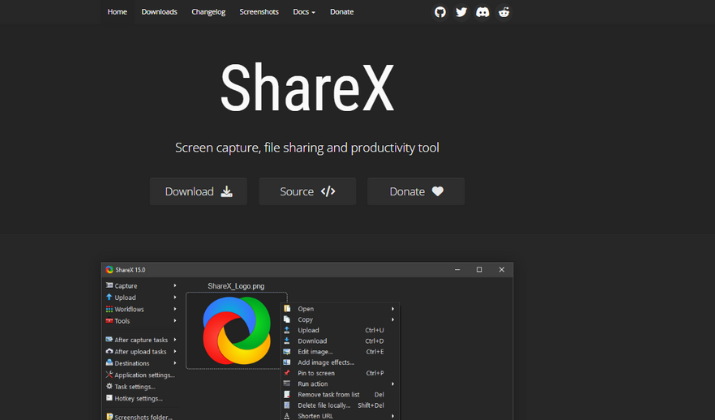Click the large Download button
Image resolution: width=715 pixels, height=420 pixels.
tap(198, 192)
